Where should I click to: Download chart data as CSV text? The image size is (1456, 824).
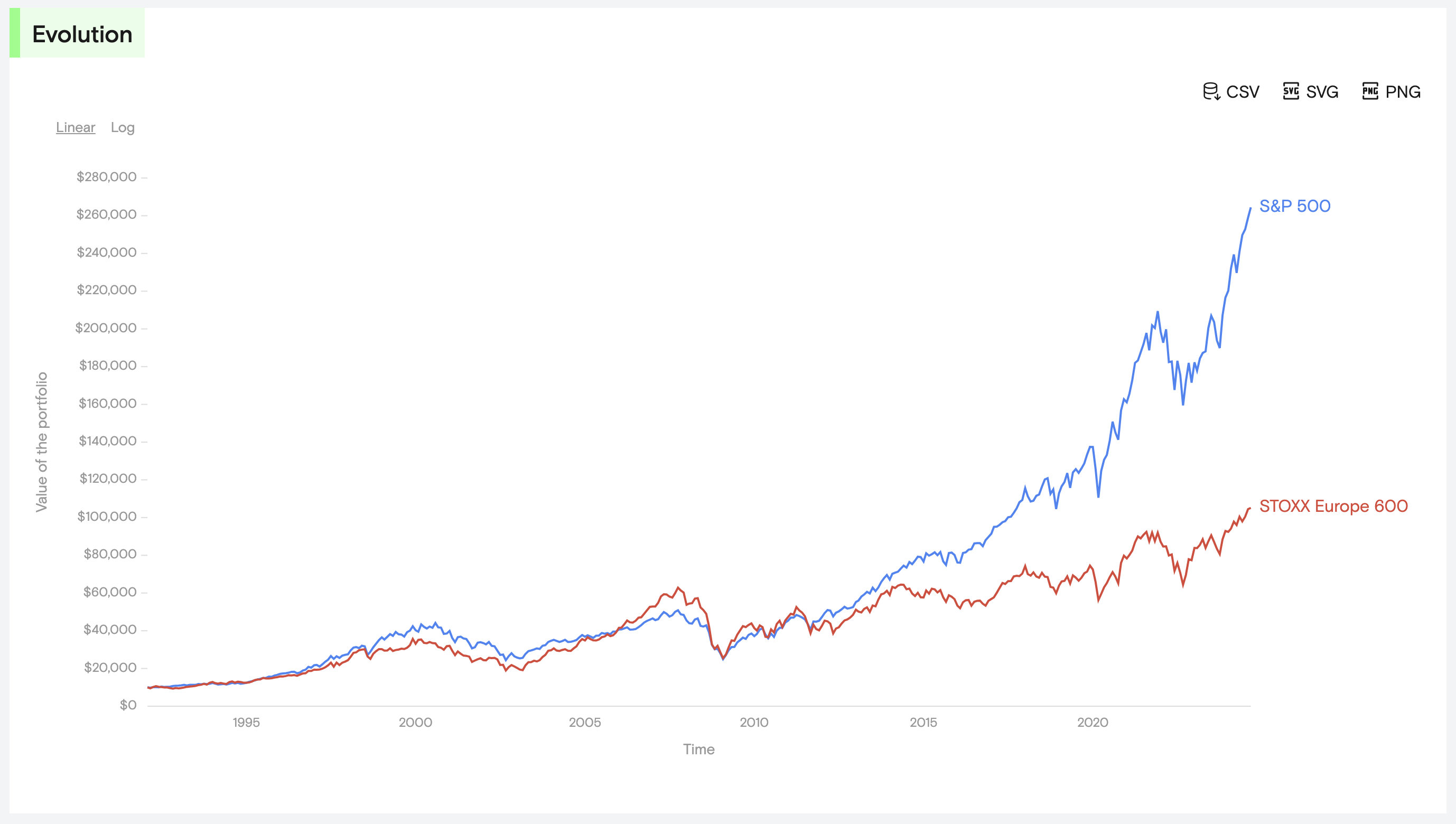click(1243, 92)
